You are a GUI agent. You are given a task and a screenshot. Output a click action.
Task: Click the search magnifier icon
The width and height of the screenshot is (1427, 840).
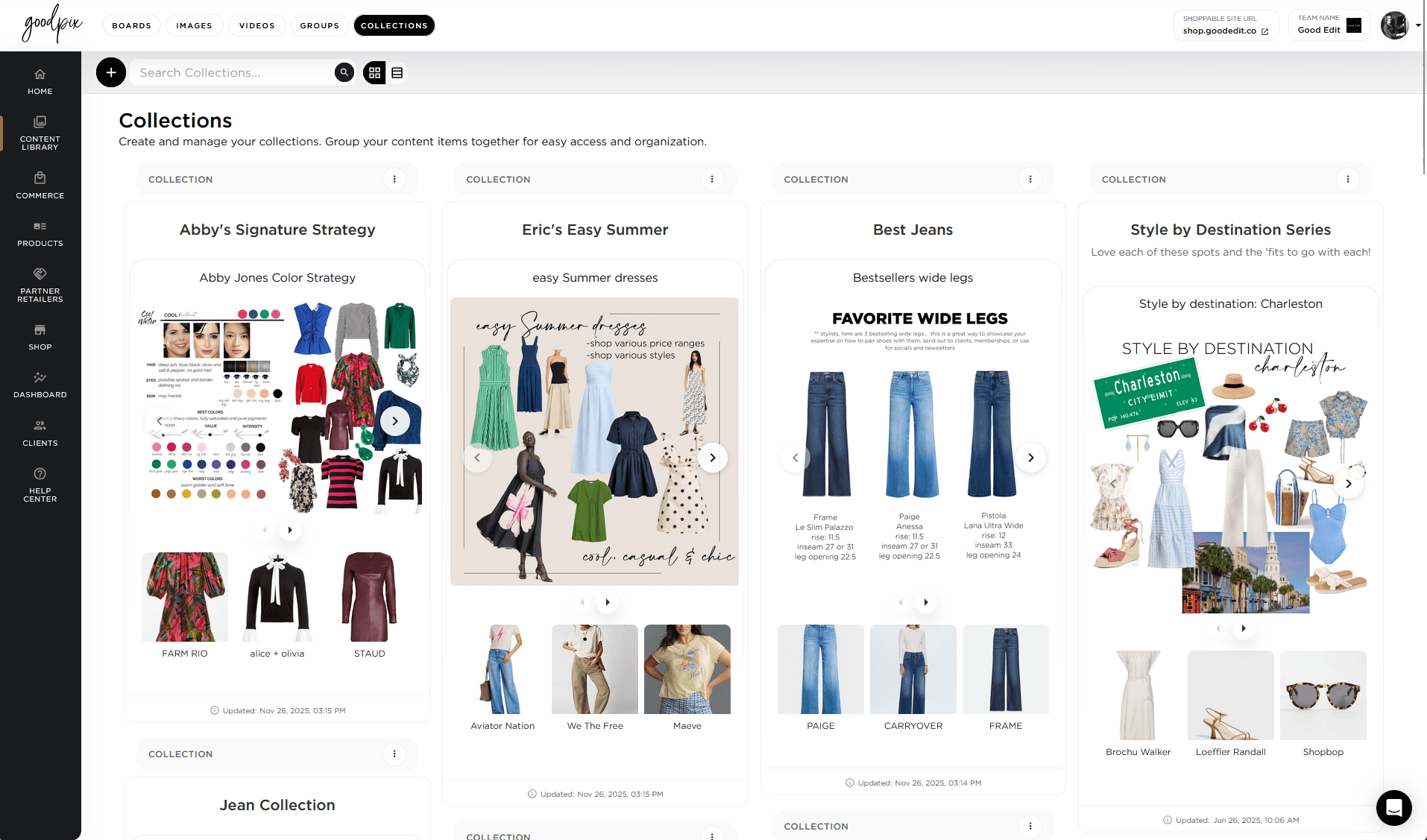click(x=344, y=72)
